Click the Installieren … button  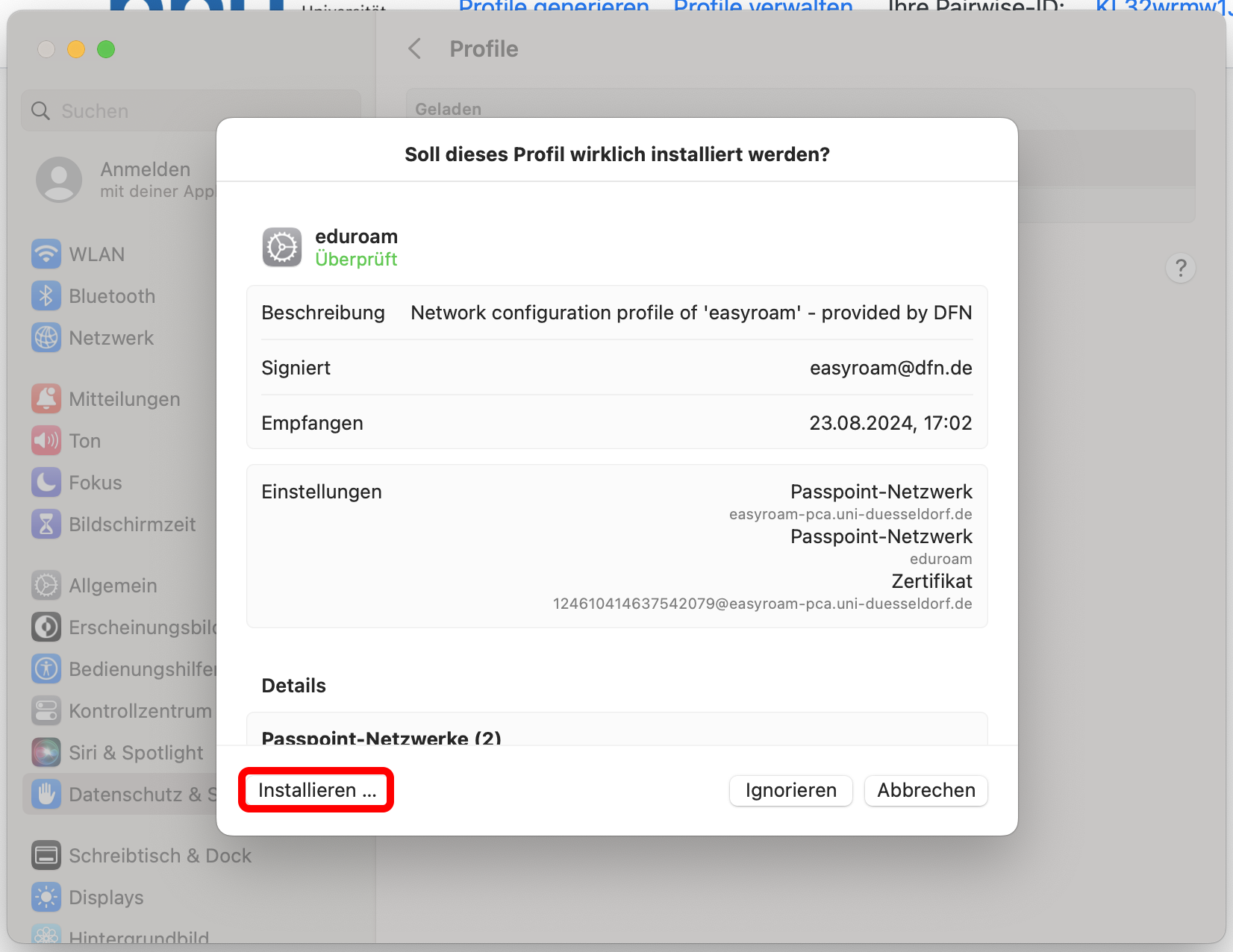coord(316,790)
